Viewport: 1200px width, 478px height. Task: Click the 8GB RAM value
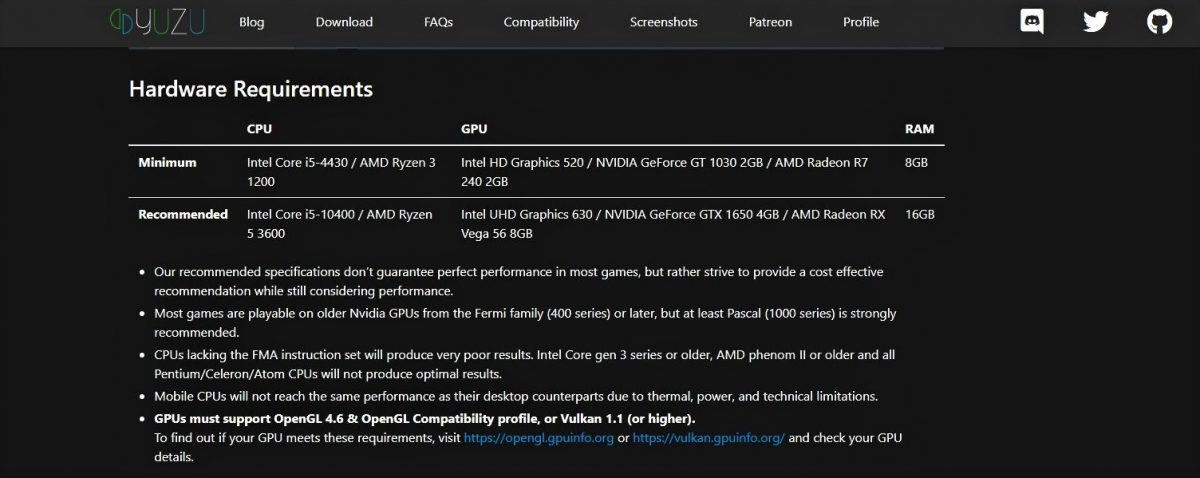pos(917,162)
